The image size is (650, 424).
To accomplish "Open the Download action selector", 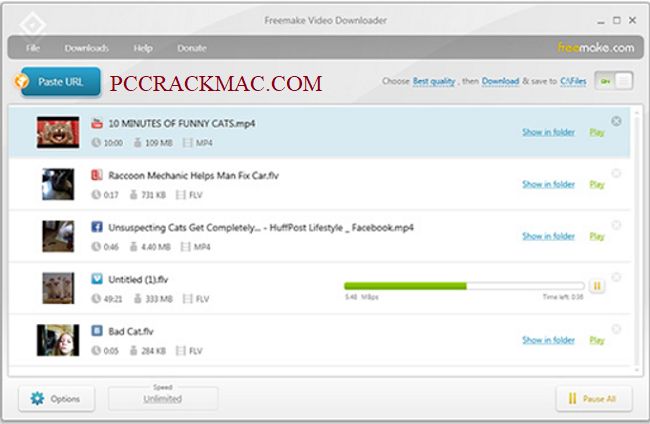I will click(x=500, y=82).
